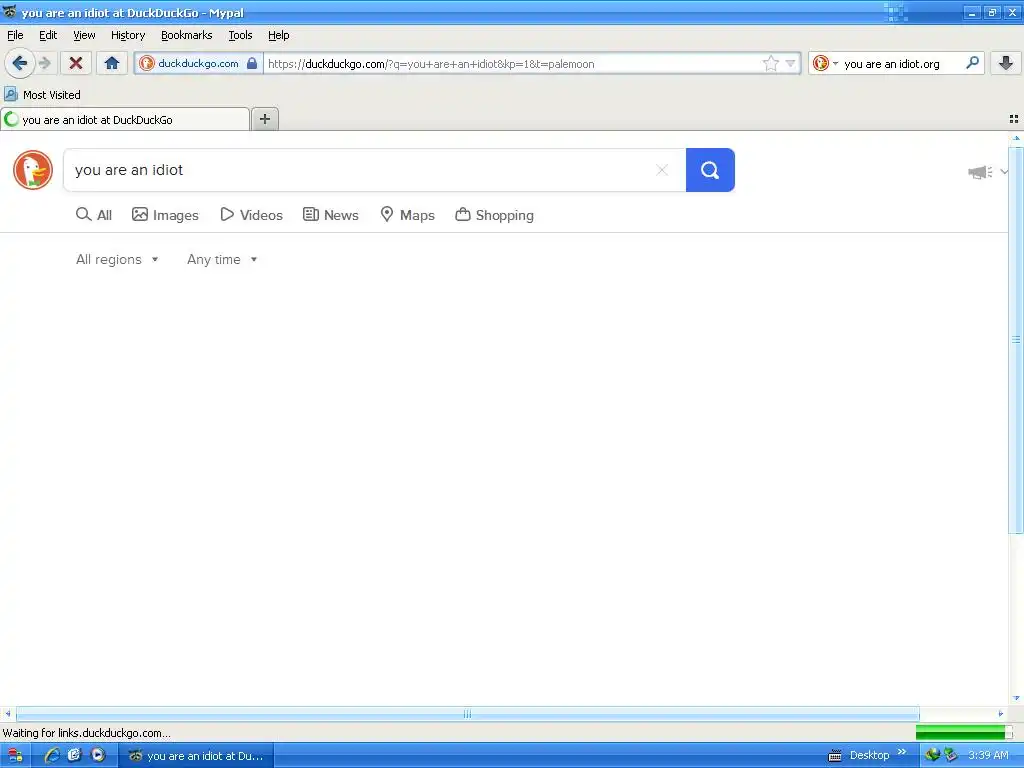Switch to the Videos results tab
This screenshot has width=1024, height=768.
pyautogui.click(x=251, y=215)
